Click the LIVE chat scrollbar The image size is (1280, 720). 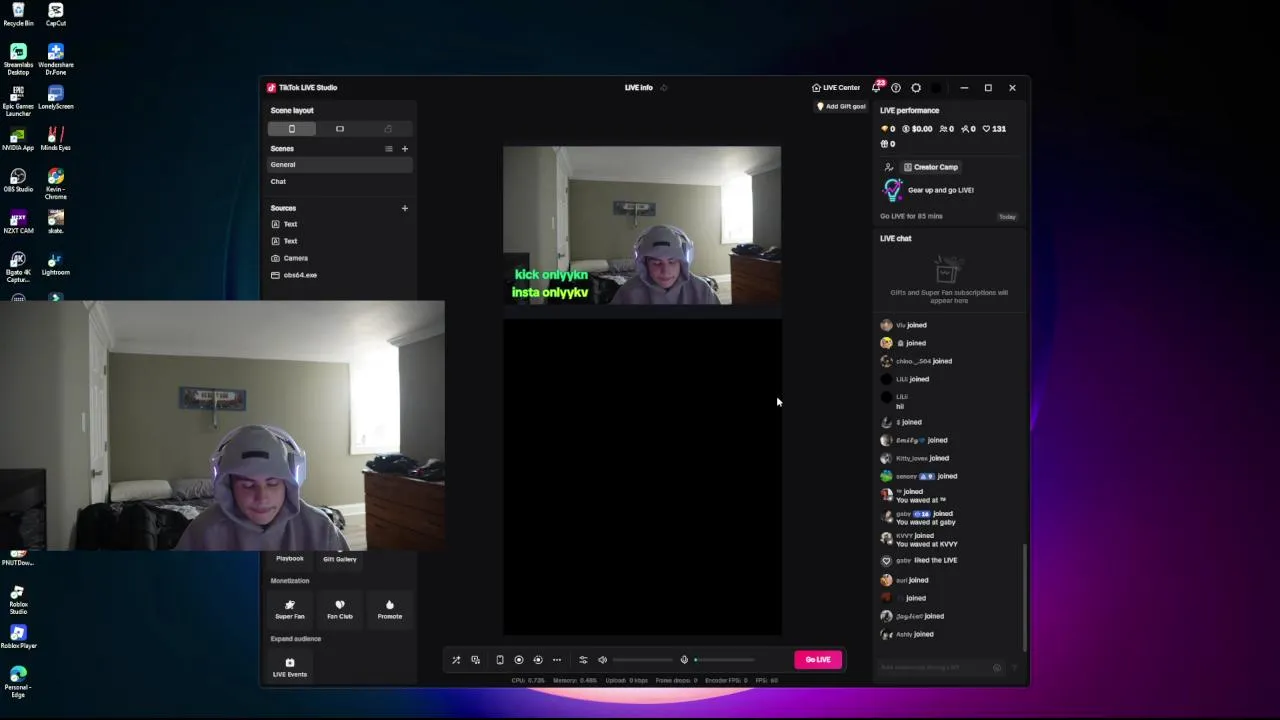(1024, 597)
